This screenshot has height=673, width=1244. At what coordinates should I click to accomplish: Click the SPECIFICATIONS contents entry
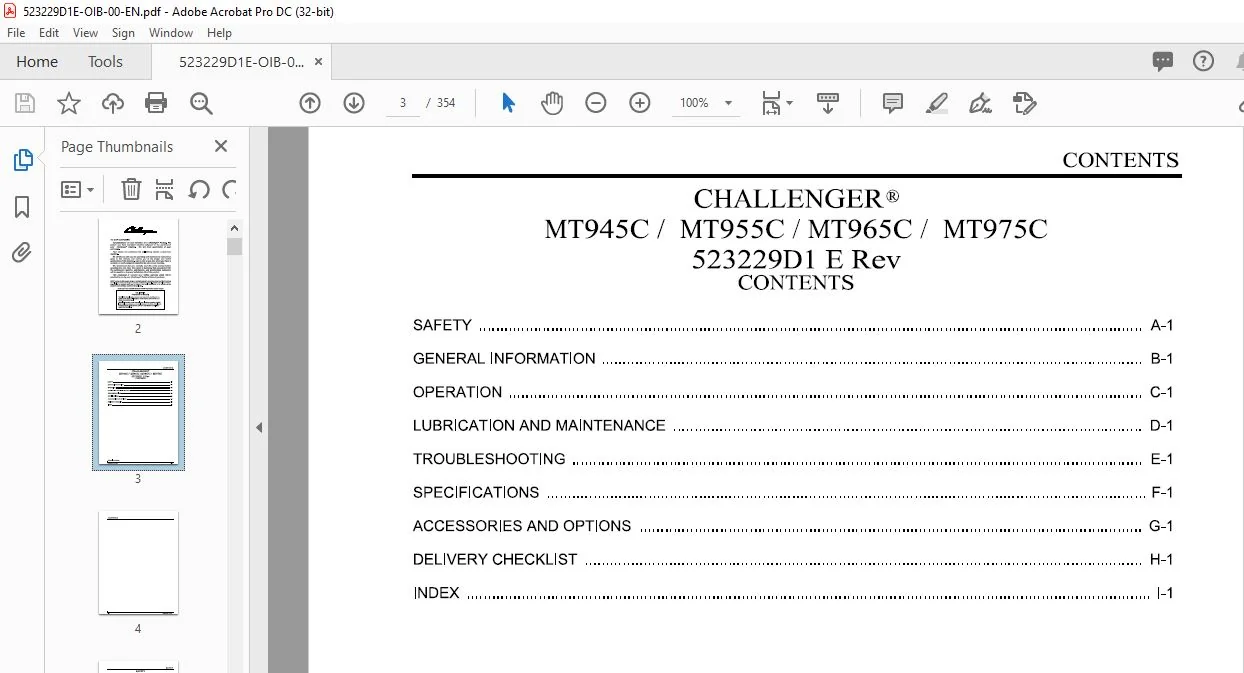[792, 492]
